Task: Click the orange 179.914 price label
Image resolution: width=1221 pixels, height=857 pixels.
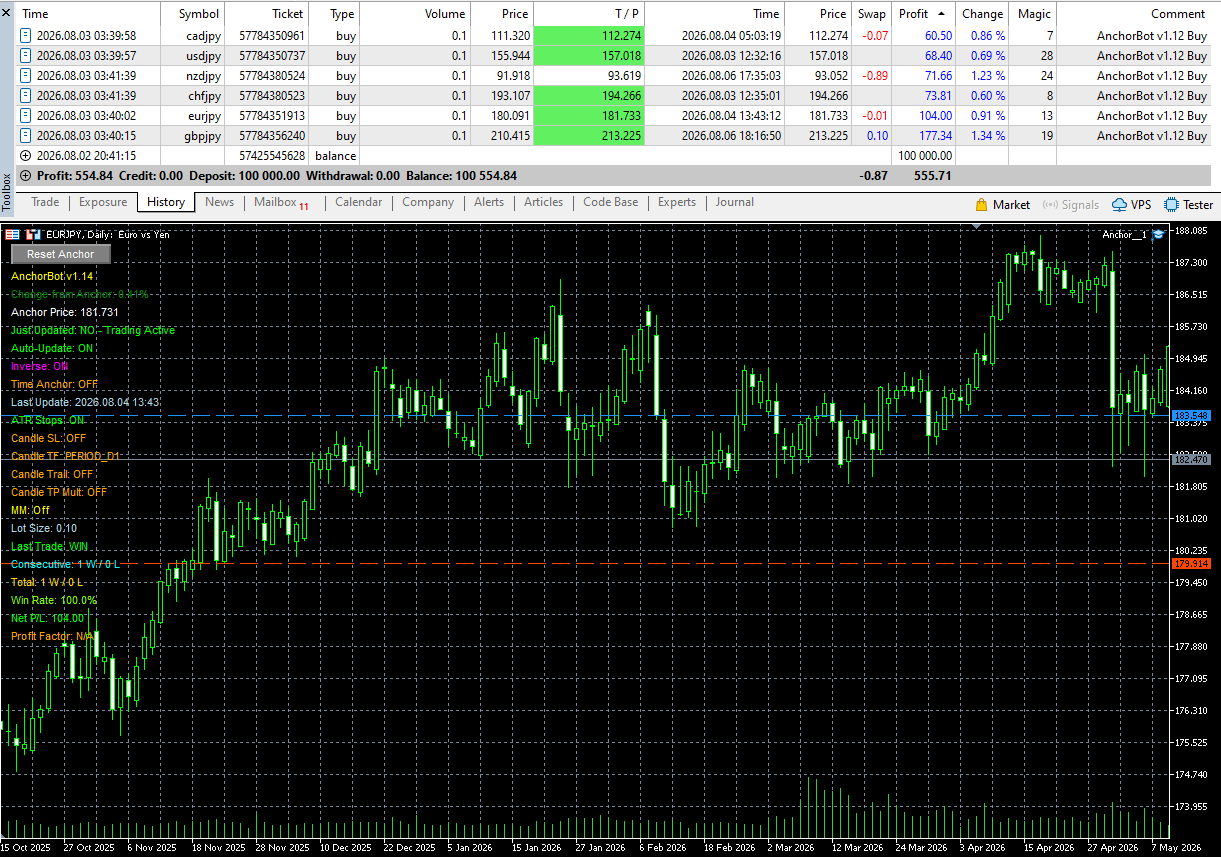Action: (1191, 564)
